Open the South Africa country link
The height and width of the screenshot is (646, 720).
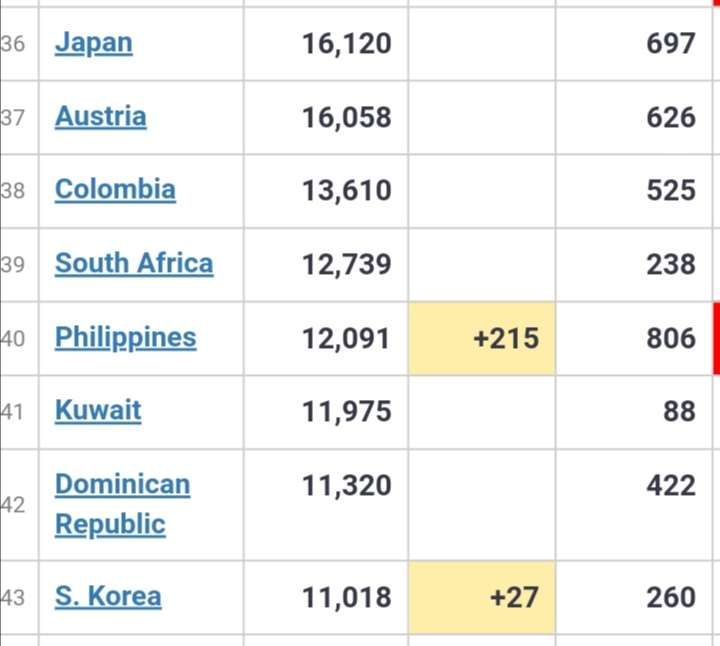[x=134, y=264]
